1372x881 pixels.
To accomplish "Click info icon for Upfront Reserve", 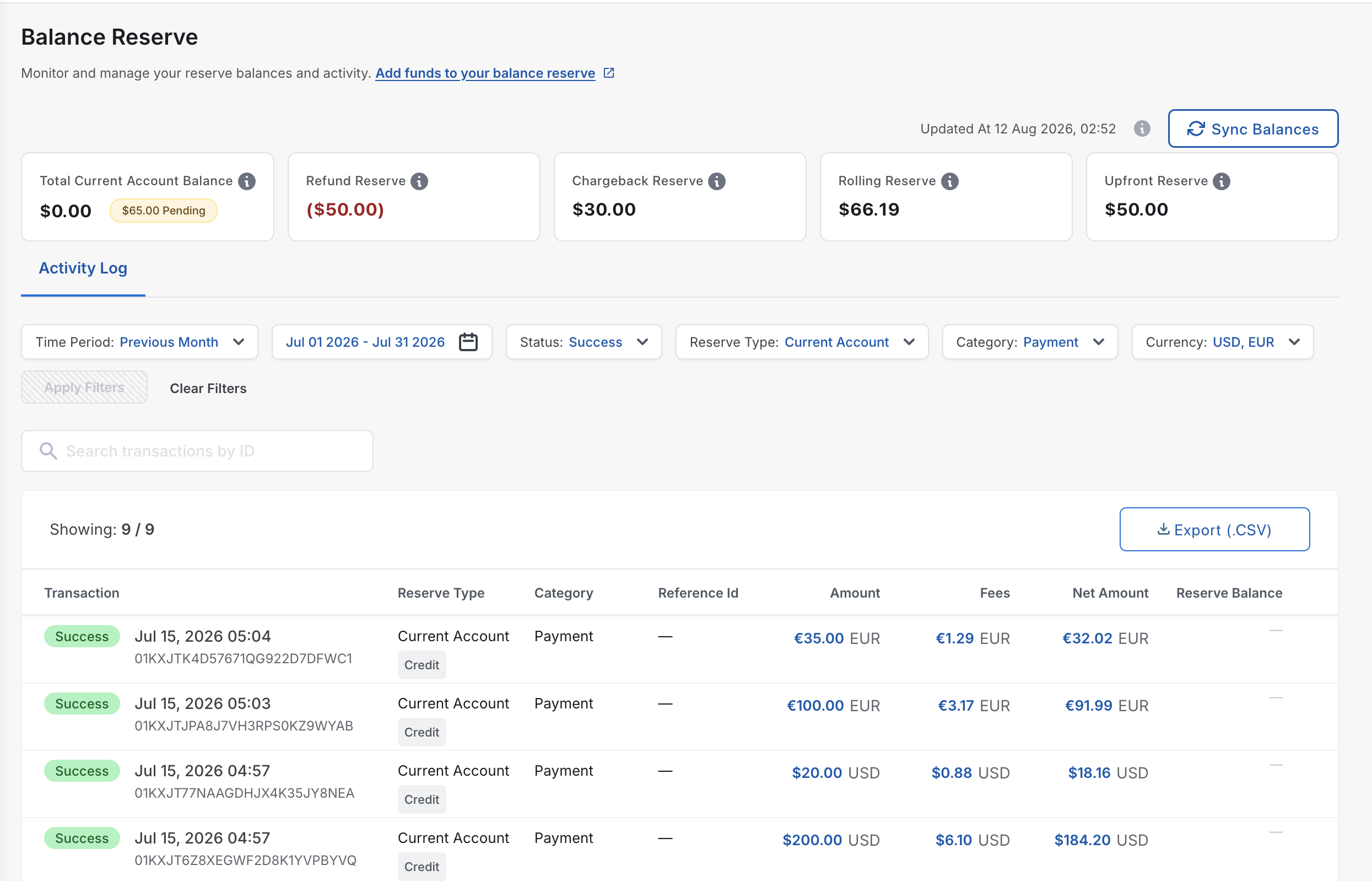I will point(1221,181).
